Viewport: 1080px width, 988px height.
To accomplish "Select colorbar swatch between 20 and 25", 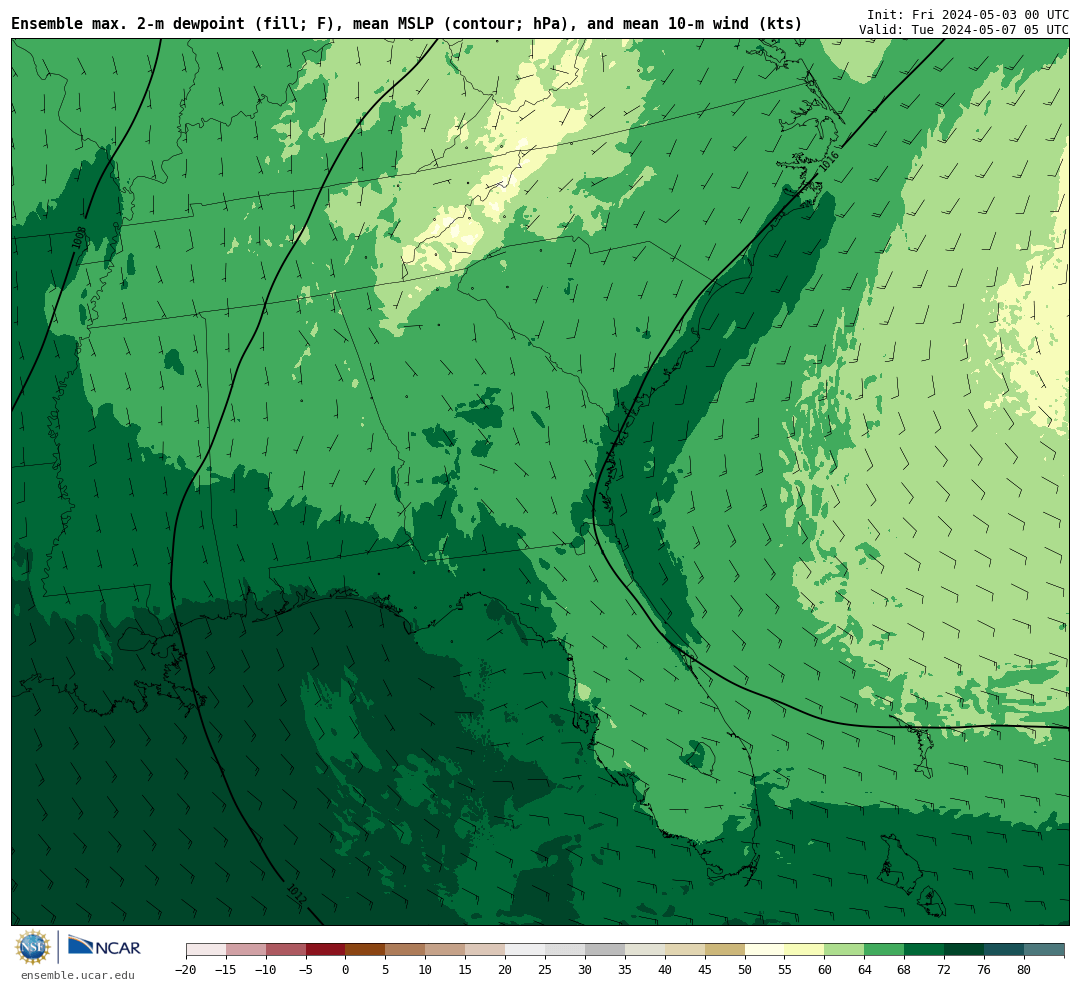I will click(526, 950).
